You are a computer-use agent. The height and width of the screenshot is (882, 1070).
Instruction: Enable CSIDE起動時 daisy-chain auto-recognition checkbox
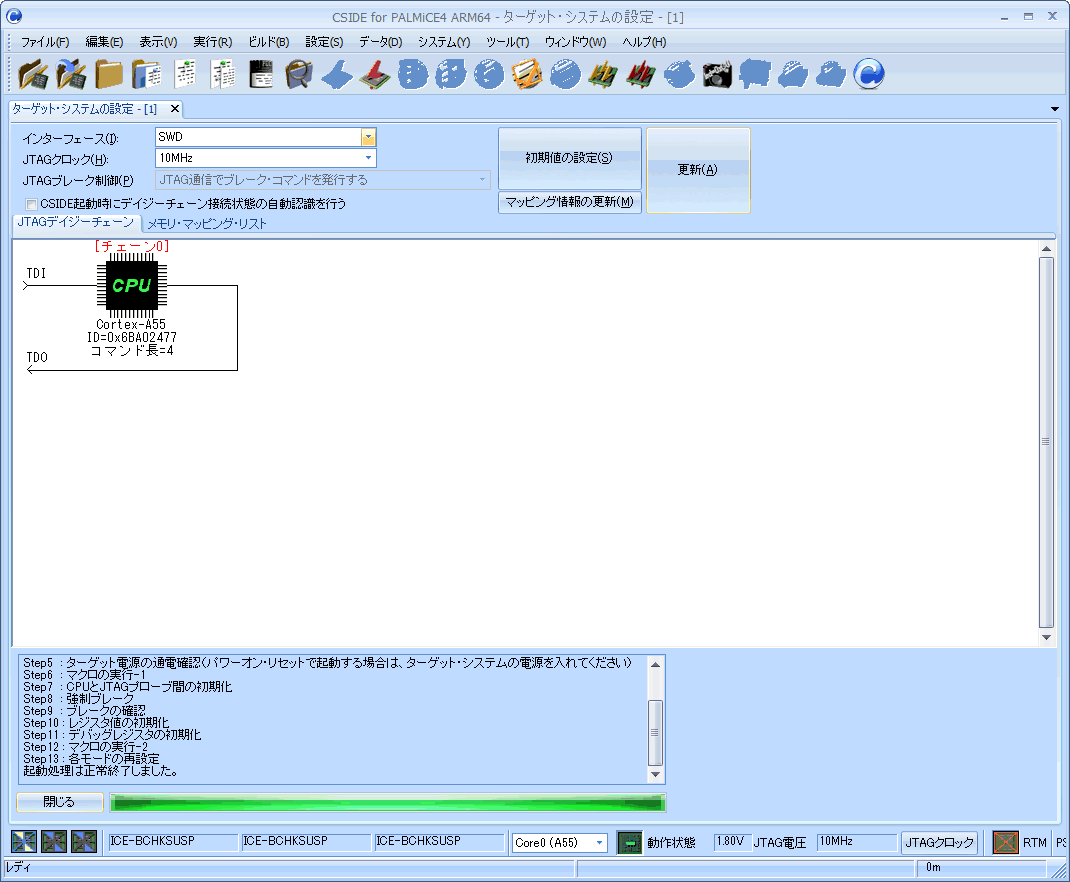[31, 204]
